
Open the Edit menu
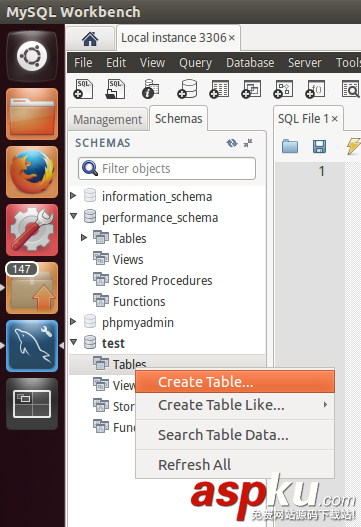click(116, 63)
